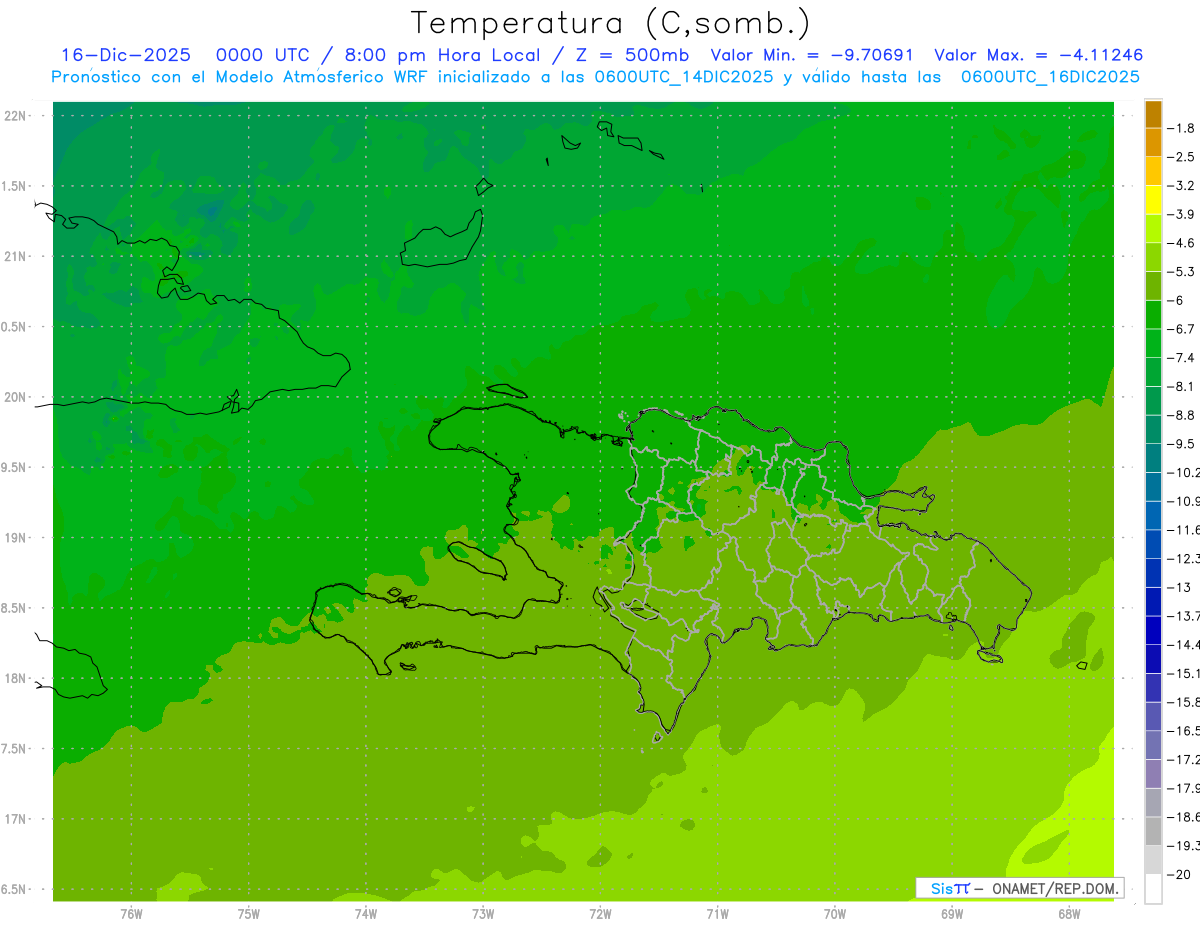Image resolution: width=1200 pixels, height=927 pixels.
Task: Click the 71W longitude label
Action: tap(717, 913)
